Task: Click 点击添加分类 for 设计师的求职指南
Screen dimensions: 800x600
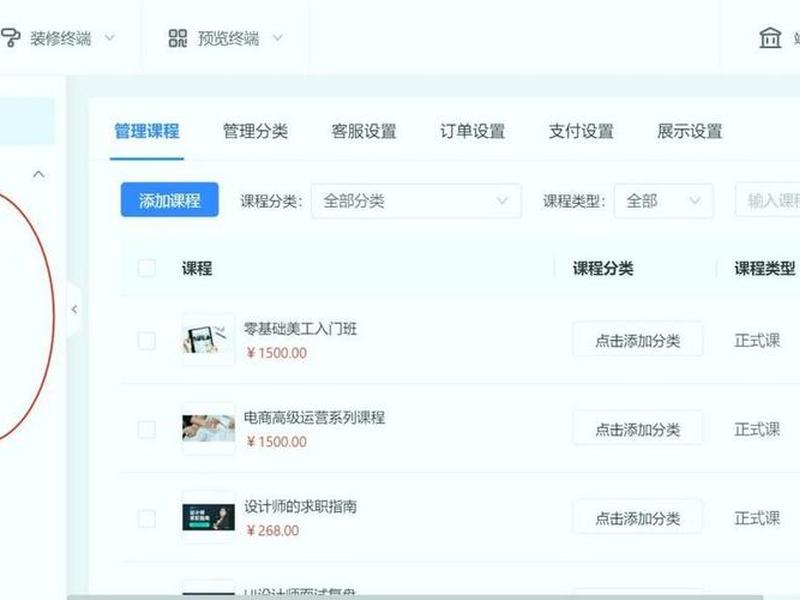Action: [638, 518]
